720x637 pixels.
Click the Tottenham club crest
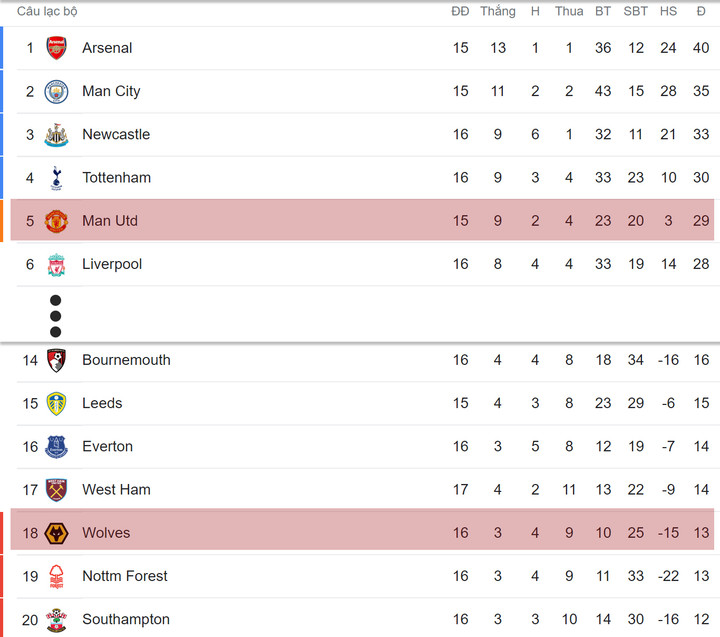click(56, 178)
